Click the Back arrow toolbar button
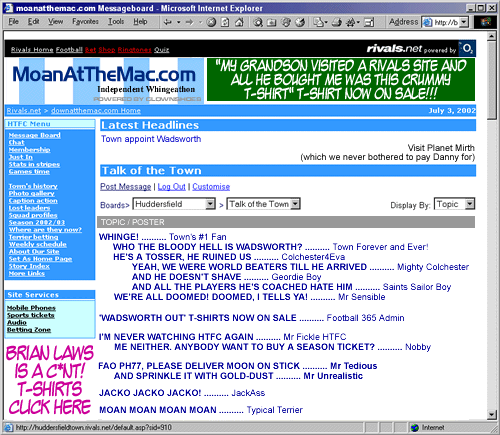 (168, 22)
